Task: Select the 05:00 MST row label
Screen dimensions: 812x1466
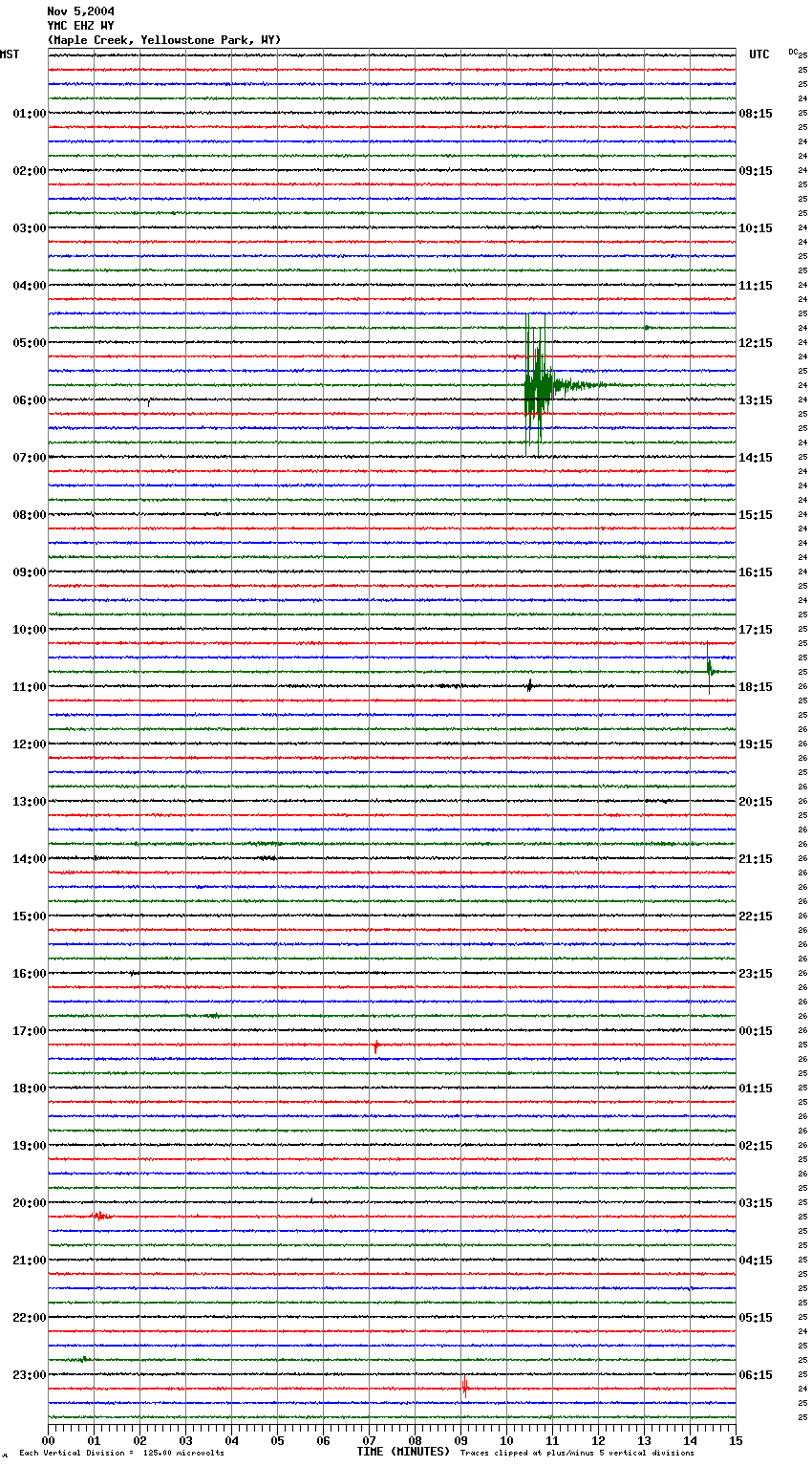Action: pyautogui.click(x=30, y=343)
